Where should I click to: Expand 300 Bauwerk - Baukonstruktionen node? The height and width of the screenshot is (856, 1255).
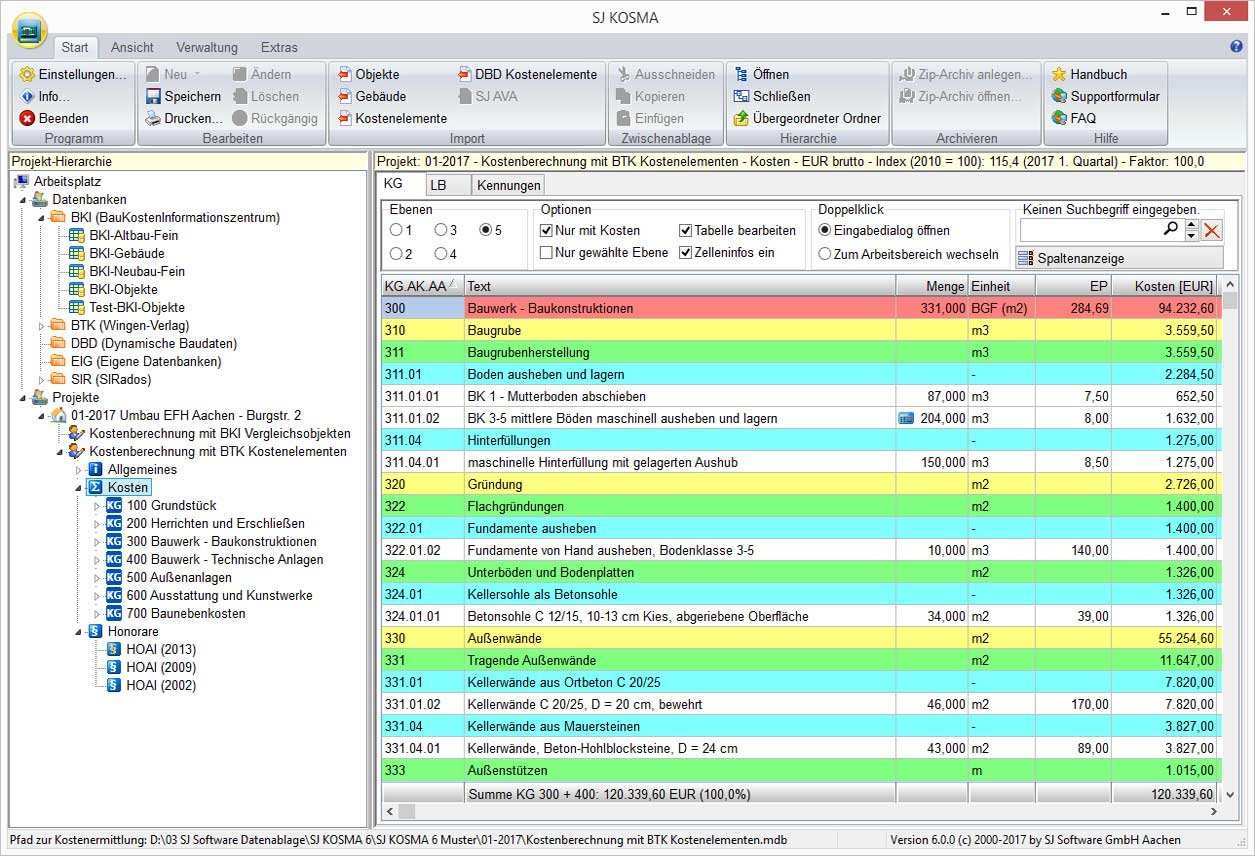click(x=98, y=542)
